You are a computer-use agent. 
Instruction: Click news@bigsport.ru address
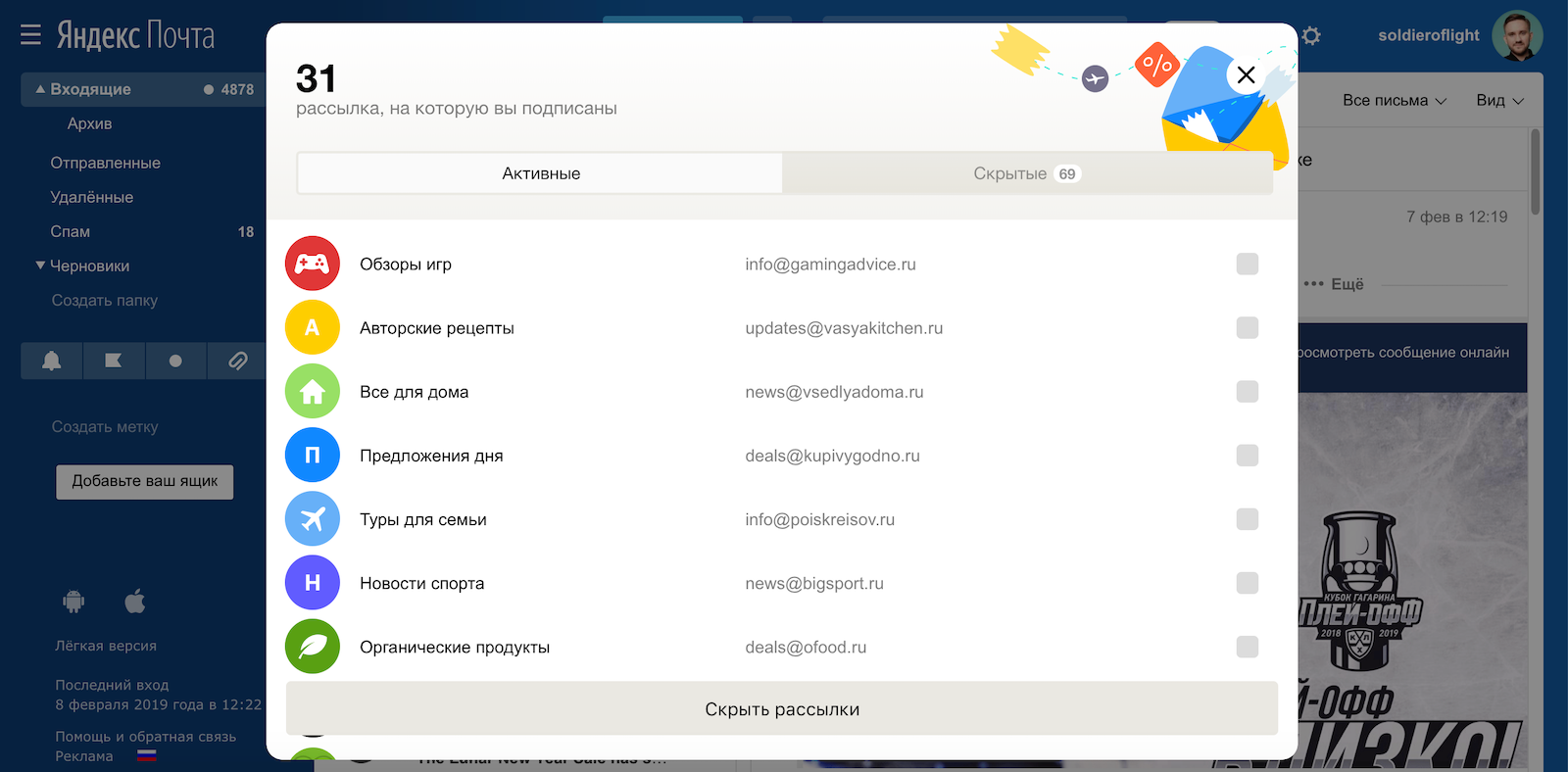[x=813, y=583]
